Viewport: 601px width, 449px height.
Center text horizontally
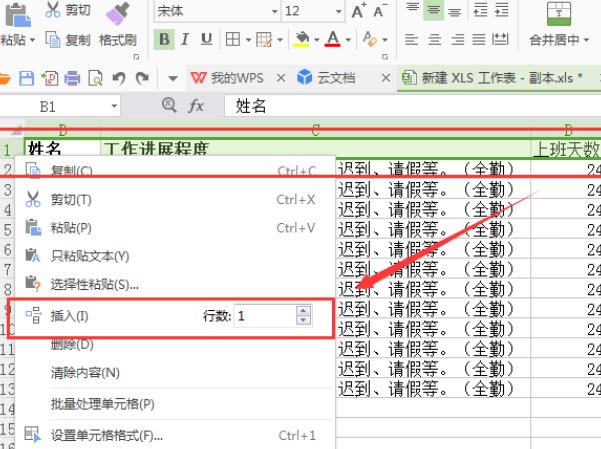click(434, 39)
